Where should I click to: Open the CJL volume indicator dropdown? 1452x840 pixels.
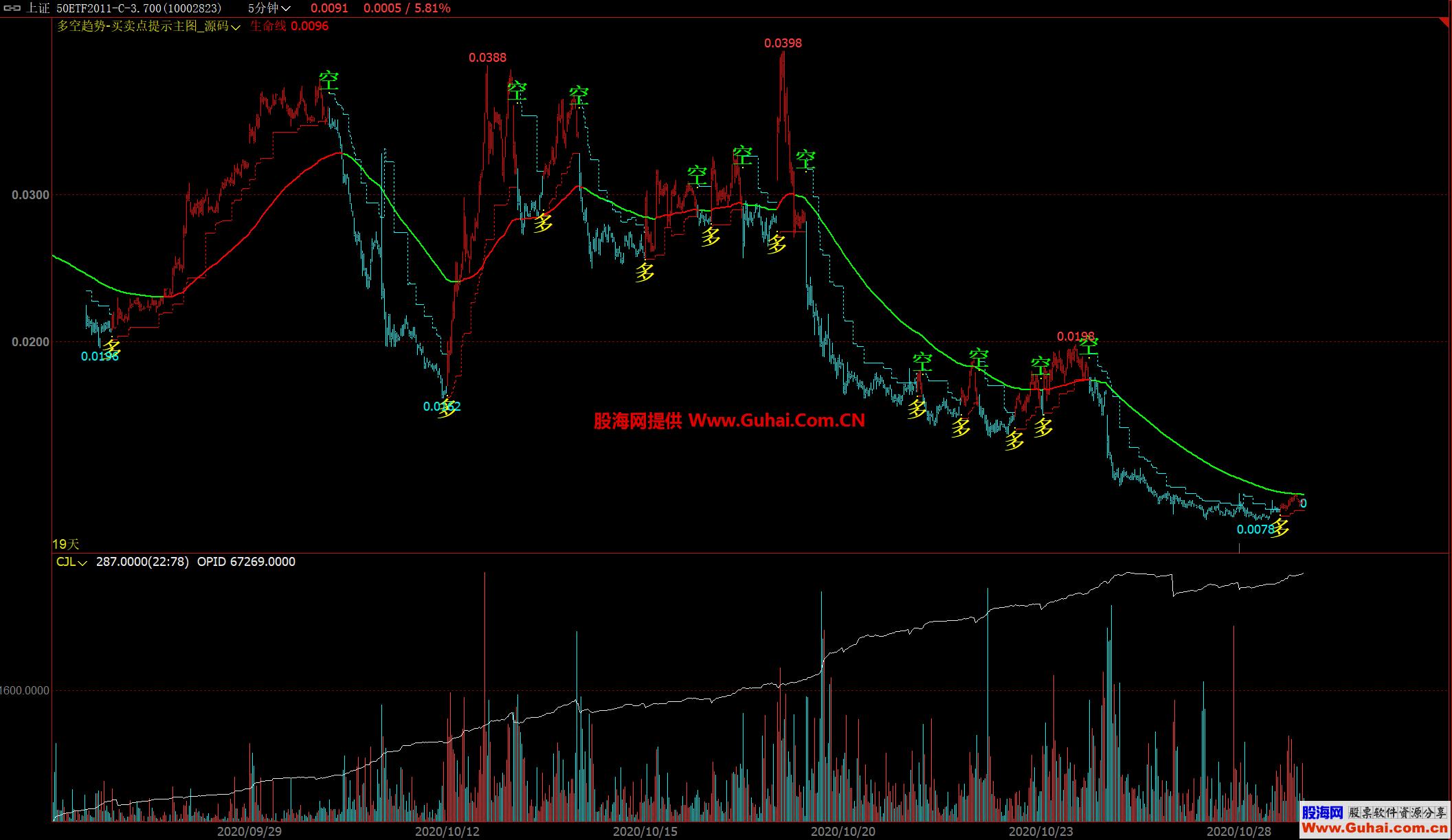point(71,562)
